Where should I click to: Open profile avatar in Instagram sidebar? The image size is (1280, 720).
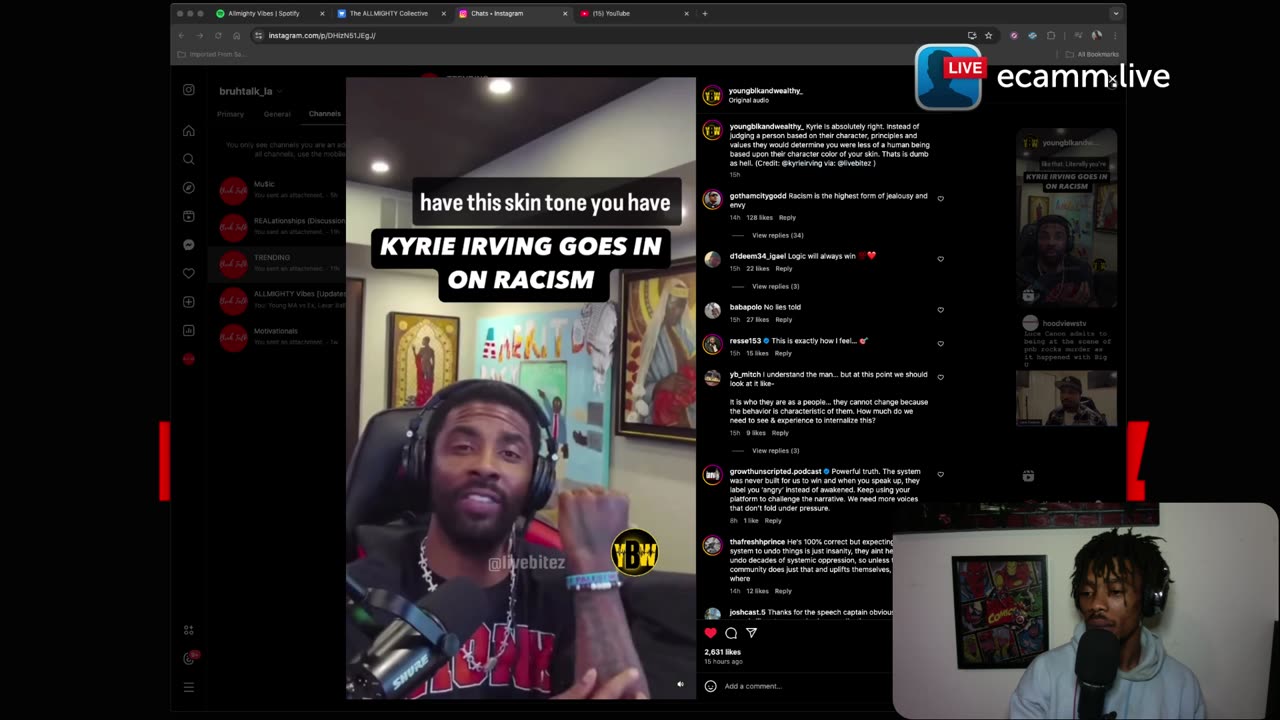pos(188,359)
